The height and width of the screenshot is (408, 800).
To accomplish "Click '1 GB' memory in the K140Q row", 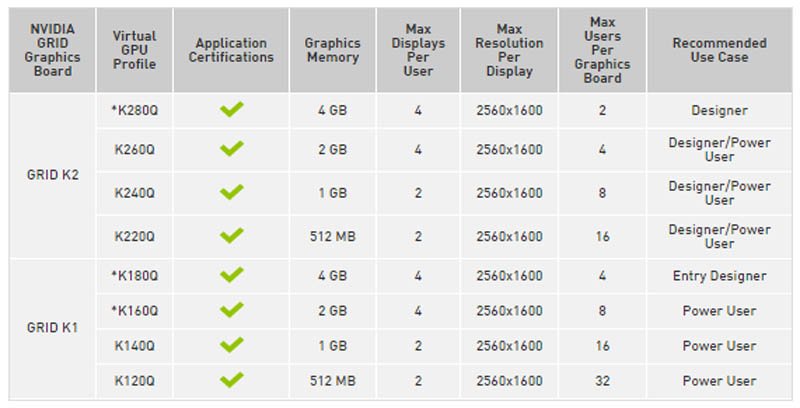I will 333,346.
